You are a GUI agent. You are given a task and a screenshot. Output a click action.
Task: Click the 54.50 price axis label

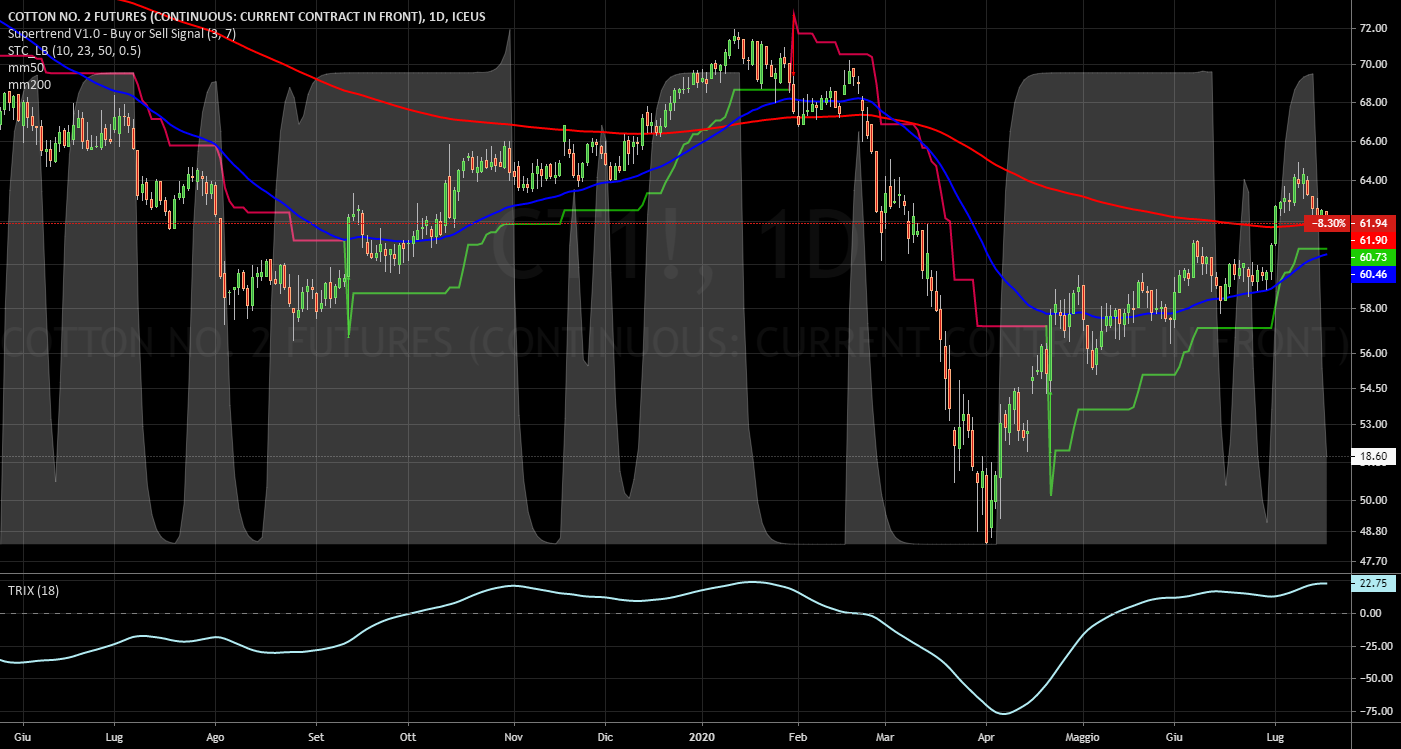pyautogui.click(x=1372, y=388)
